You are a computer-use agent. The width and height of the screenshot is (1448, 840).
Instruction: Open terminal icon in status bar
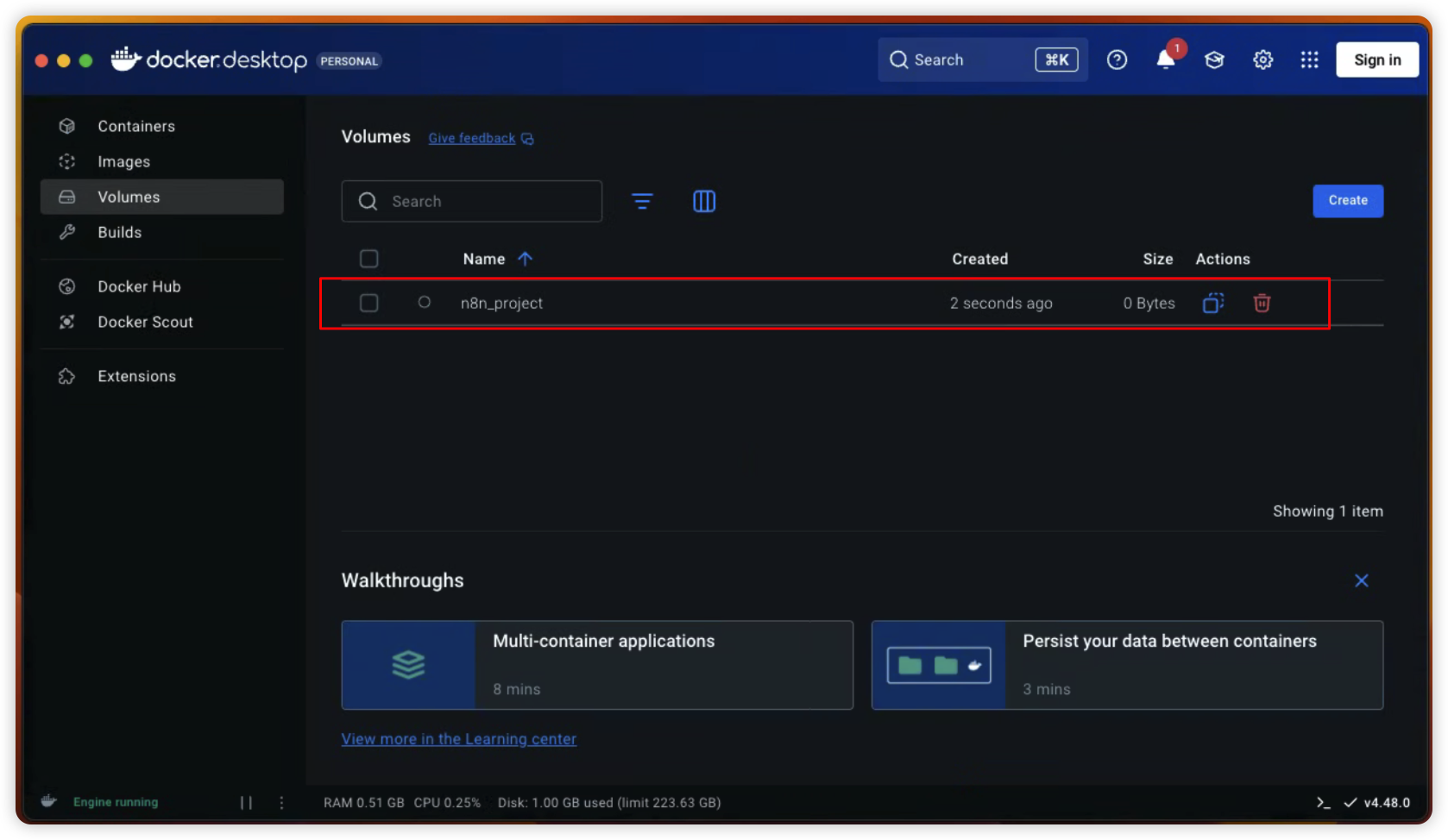click(x=1323, y=803)
